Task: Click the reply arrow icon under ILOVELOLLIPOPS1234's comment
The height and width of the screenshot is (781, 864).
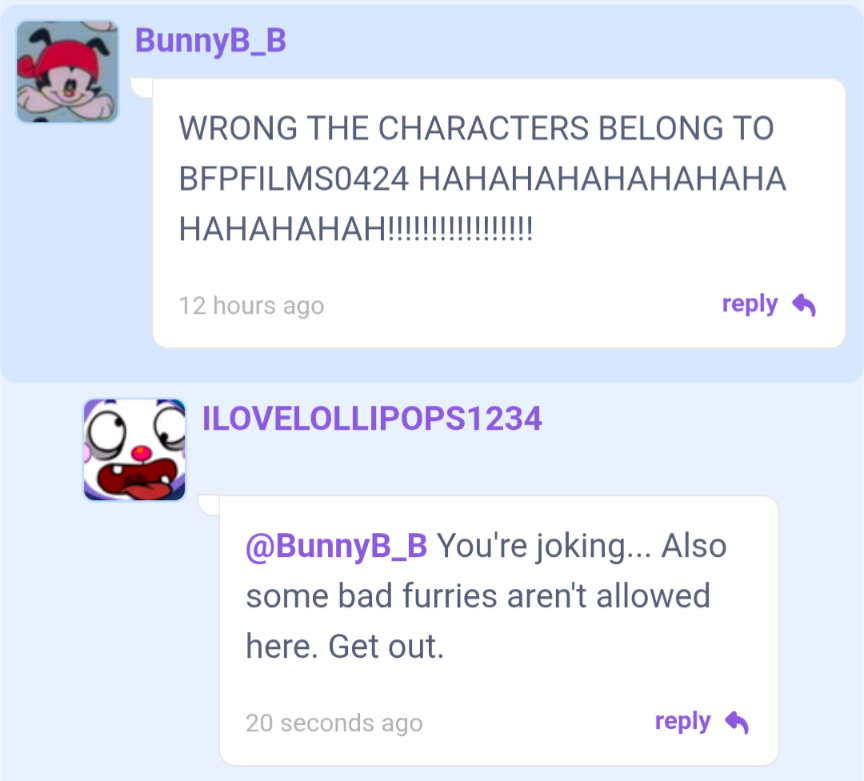Action: [737, 722]
